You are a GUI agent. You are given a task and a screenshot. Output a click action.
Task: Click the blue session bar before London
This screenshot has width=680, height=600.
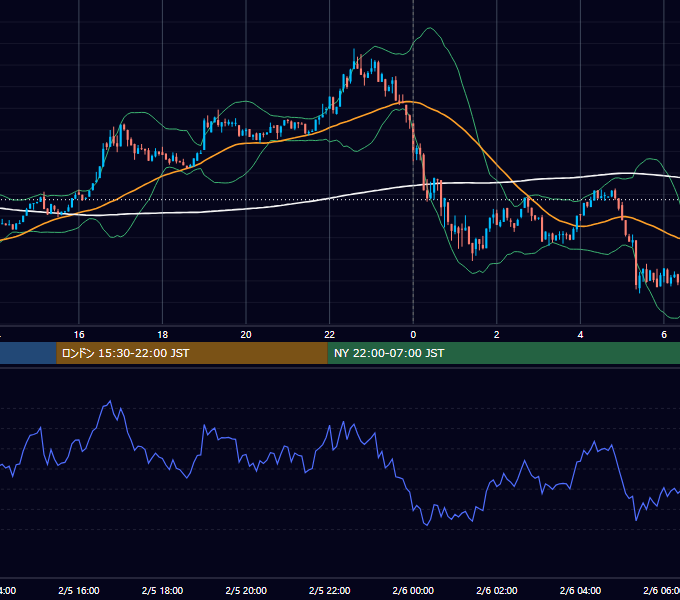pyautogui.click(x=28, y=353)
